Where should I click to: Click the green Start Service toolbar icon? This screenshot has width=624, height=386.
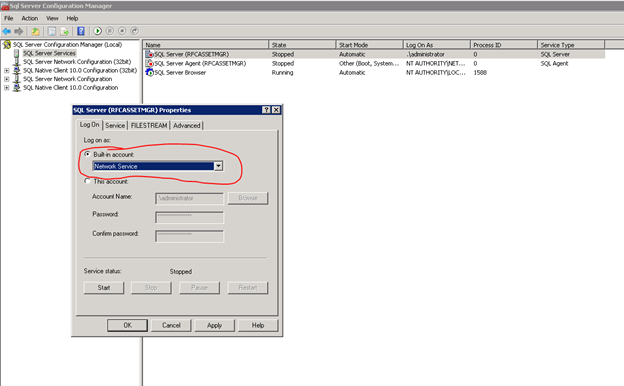tap(98, 31)
